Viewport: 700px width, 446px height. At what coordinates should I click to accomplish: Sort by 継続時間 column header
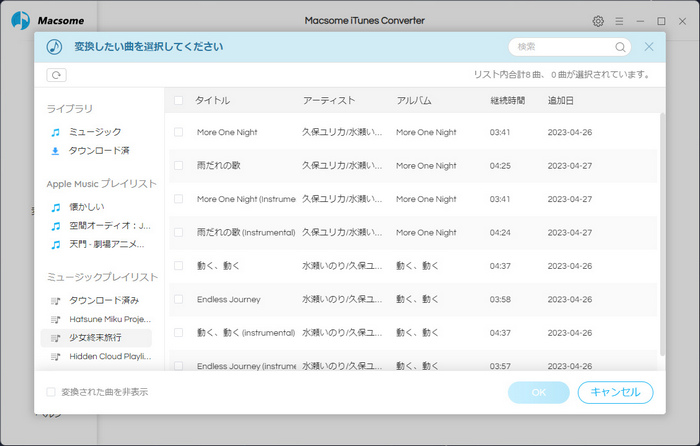coord(507,100)
